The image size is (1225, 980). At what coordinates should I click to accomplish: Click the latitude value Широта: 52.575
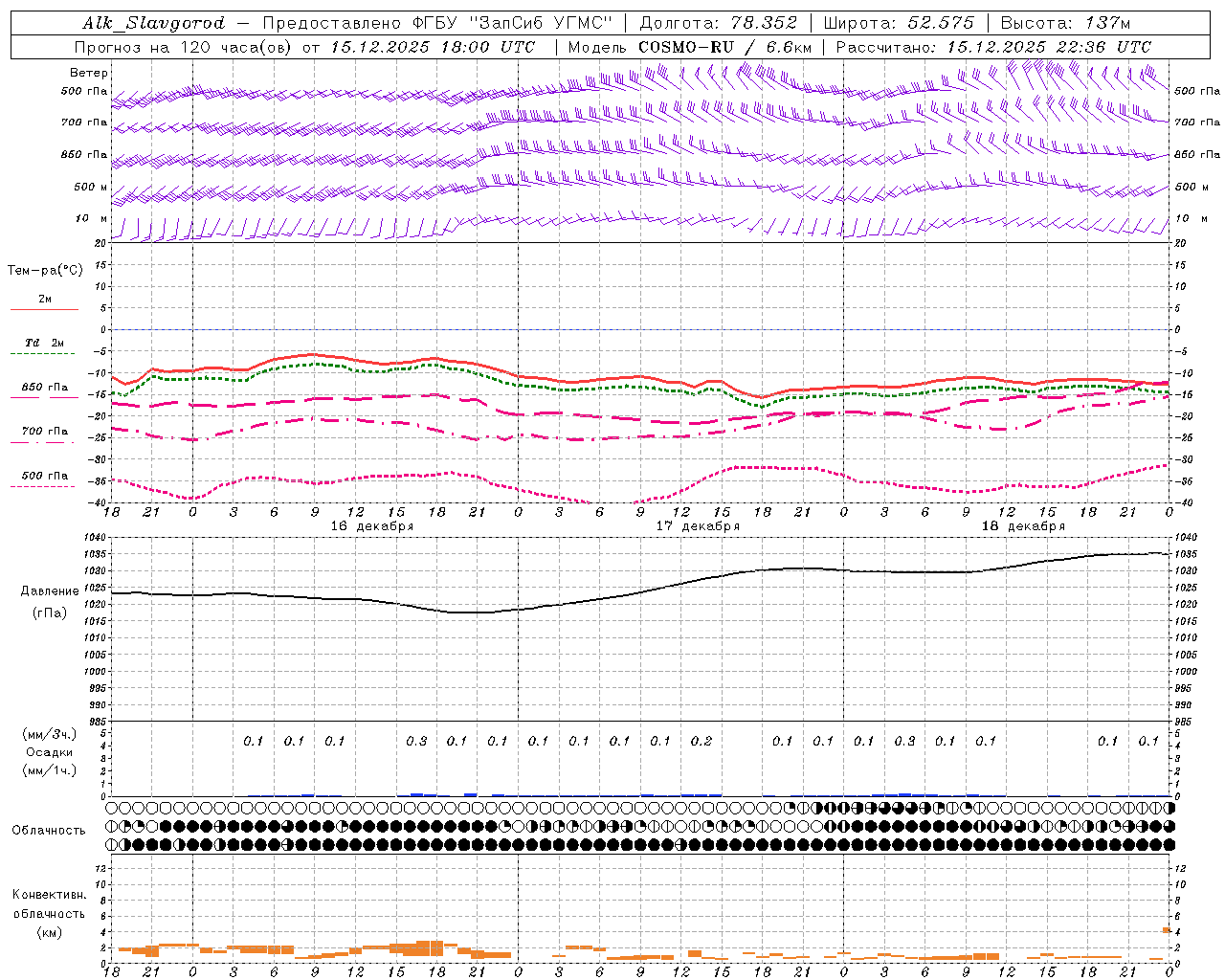coord(899,23)
